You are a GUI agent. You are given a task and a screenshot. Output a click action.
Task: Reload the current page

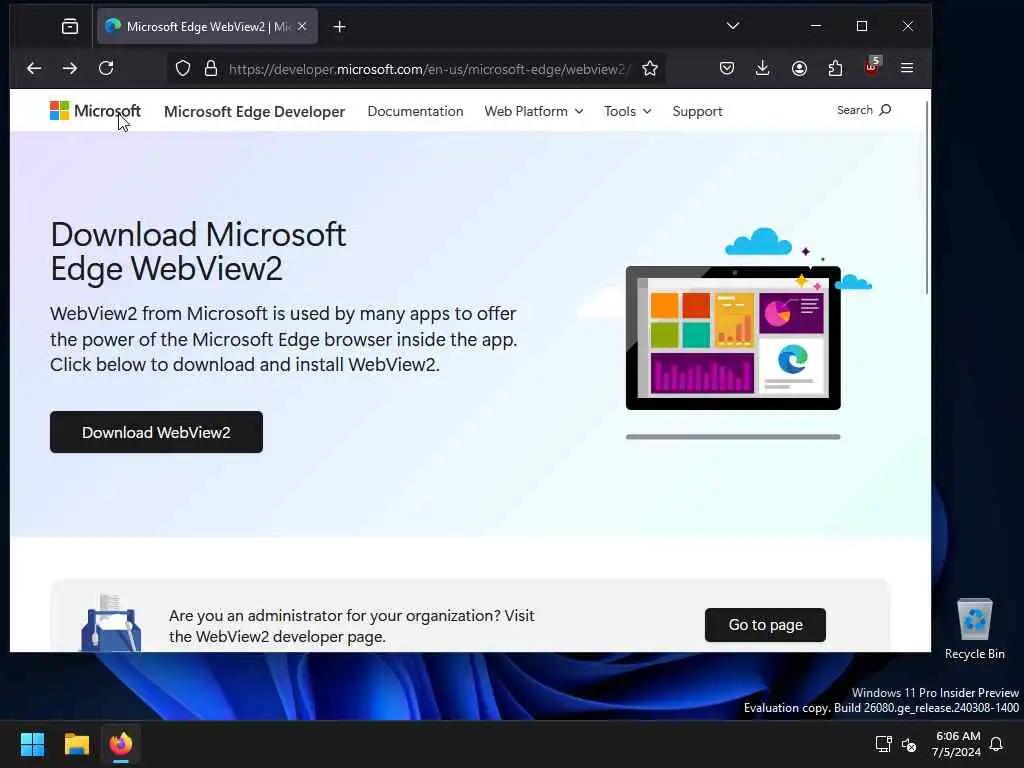(106, 68)
